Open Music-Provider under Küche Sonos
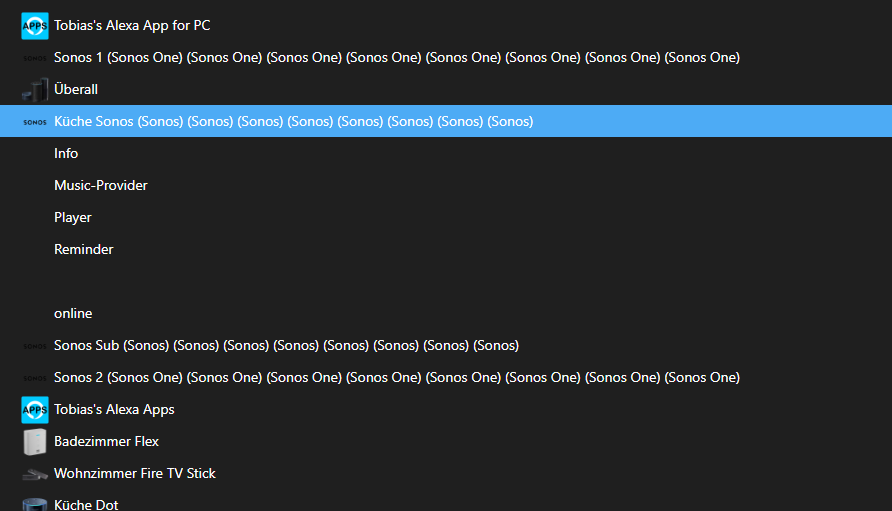The width and height of the screenshot is (892, 511). pyautogui.click(x=101, y=186)
